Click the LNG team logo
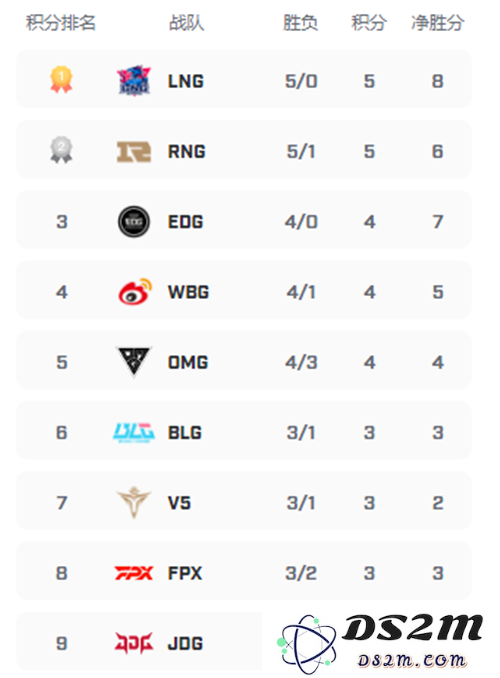 [134, 80]
